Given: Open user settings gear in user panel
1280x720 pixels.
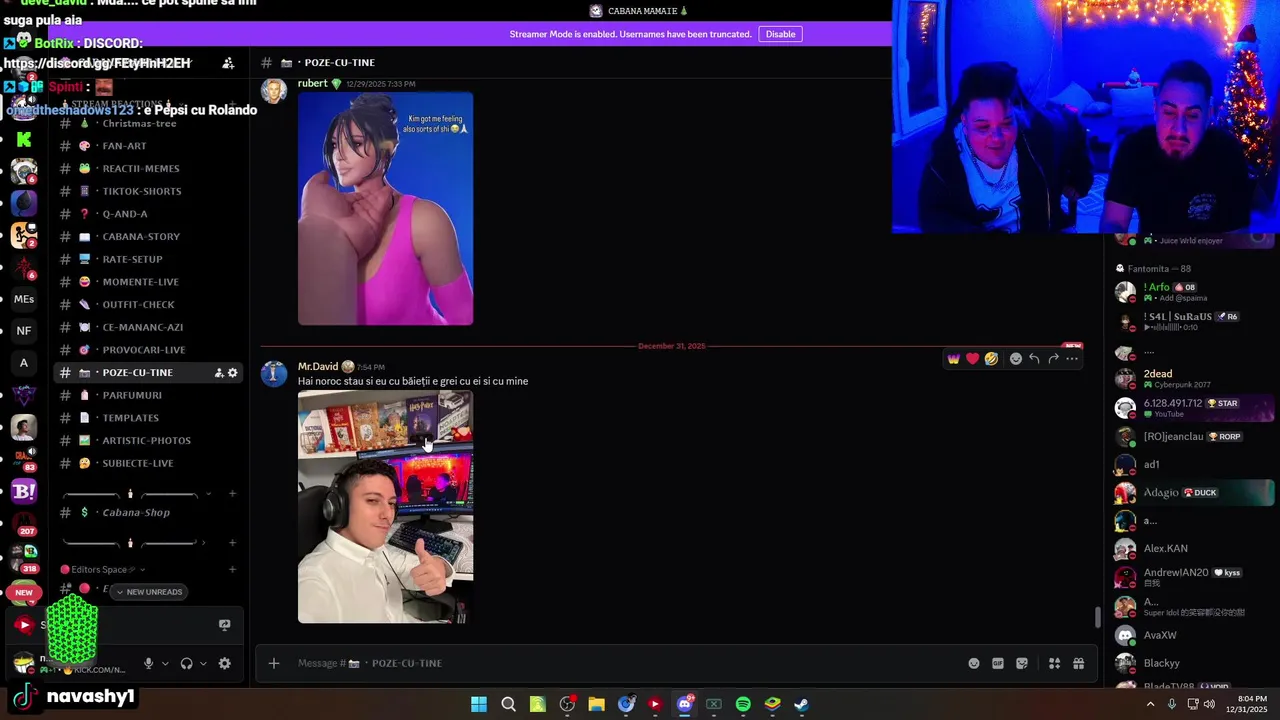Looking at the screenshot, I should (x=224, y=663).
